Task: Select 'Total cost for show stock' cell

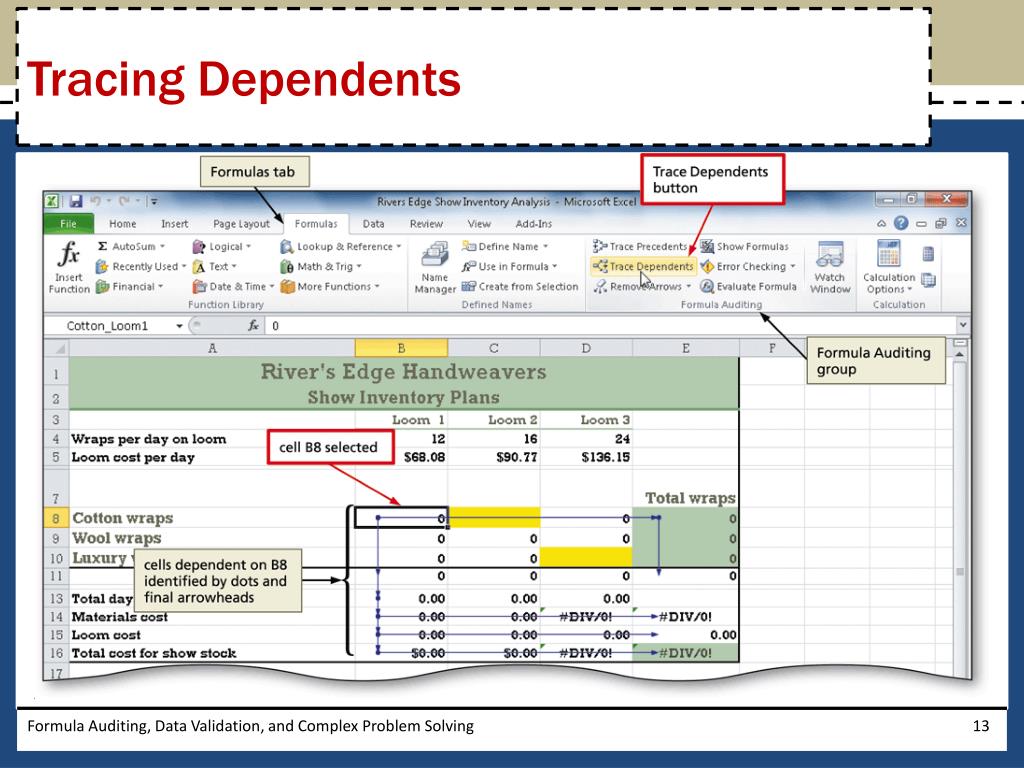Action: (x=212, y=653)
